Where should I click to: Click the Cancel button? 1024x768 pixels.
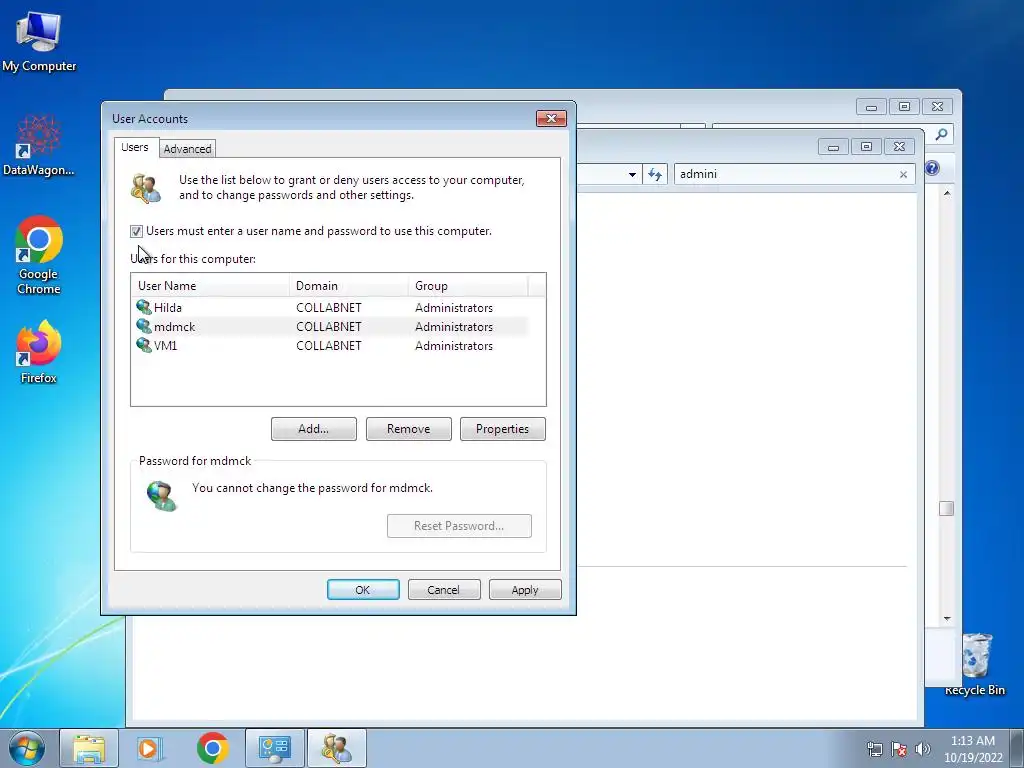[444, 590]
